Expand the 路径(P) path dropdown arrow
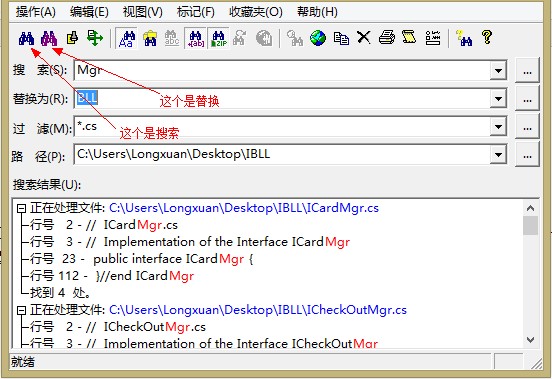The height and width of the screenshot is (379, 552). tap(498, 155)
